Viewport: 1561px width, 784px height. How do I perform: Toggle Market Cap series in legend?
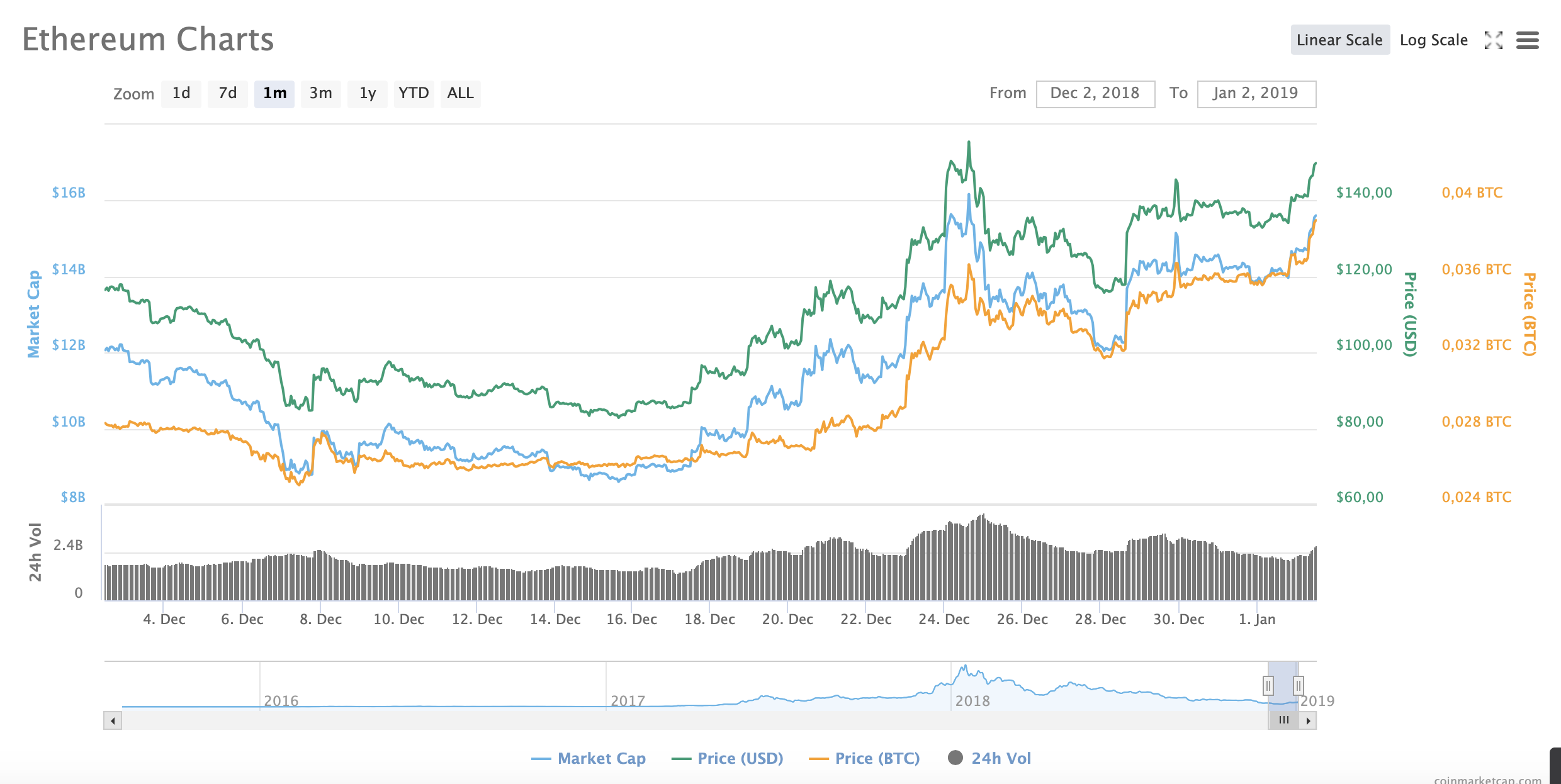(589, 758)
